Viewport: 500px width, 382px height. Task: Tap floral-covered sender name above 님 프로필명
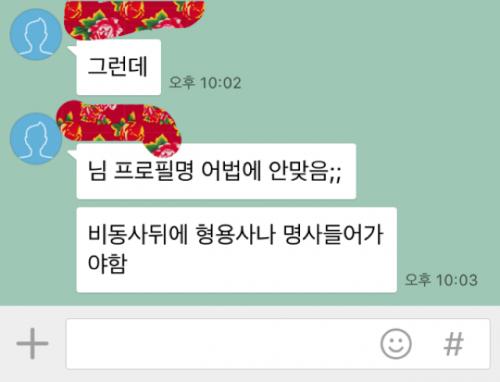click(118, 128)
